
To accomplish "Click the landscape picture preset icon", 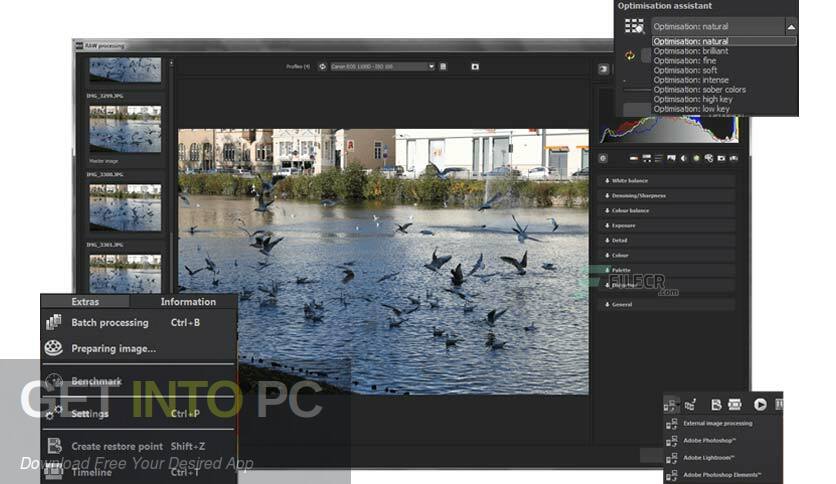I will click(x=671, y=158).
